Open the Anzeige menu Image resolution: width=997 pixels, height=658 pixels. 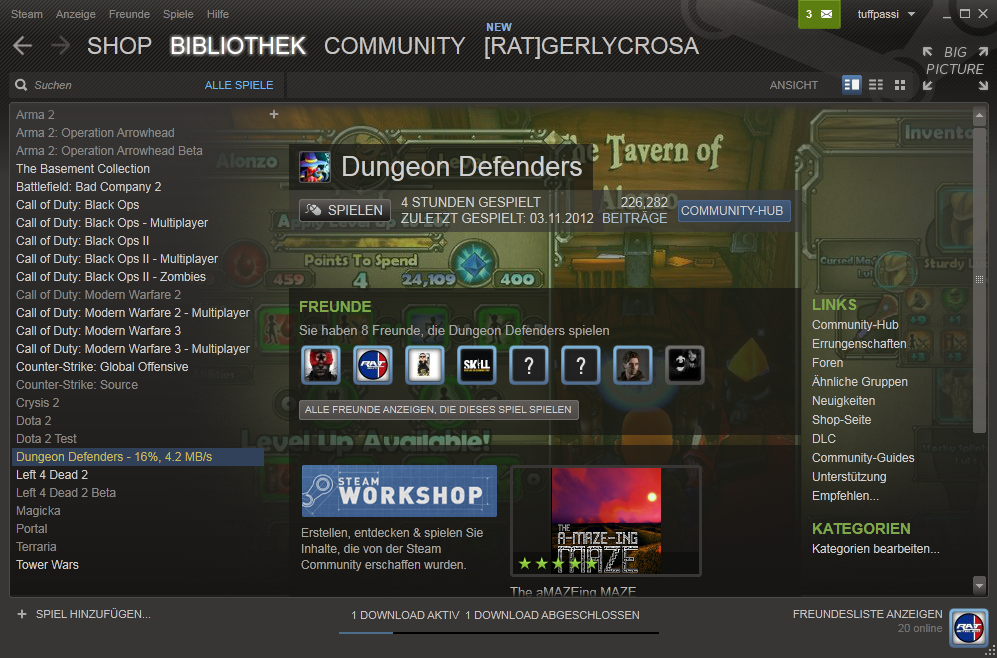click(x=76, y=14)
